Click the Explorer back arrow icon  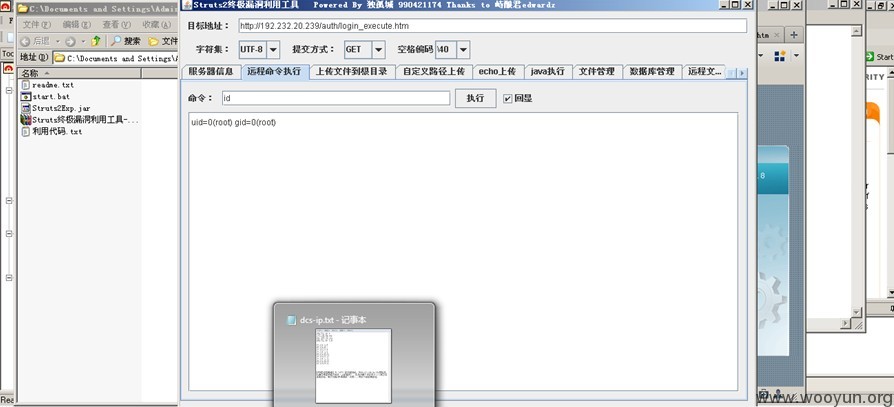pos(25,42)
